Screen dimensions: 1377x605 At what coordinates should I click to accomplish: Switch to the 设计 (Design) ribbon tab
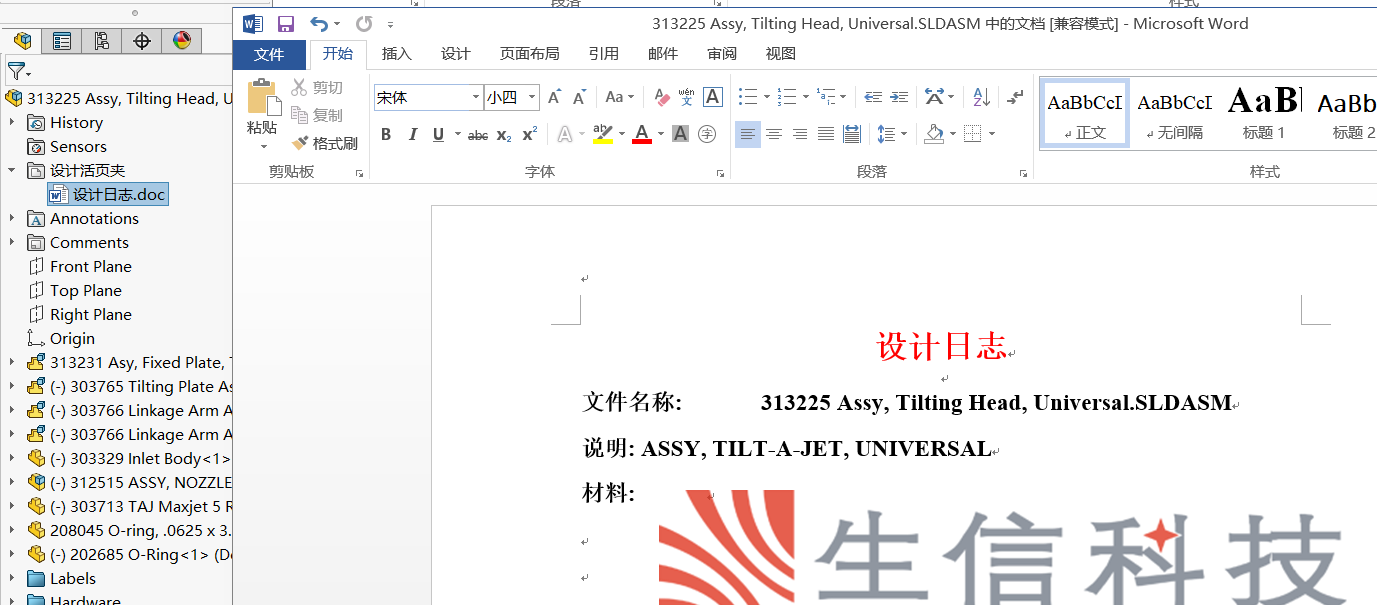coord(456,54)
